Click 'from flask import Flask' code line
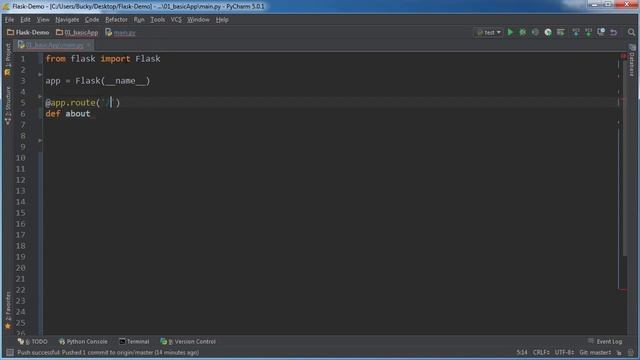Viewport: 640px width, 360px height. coord(103,59)
